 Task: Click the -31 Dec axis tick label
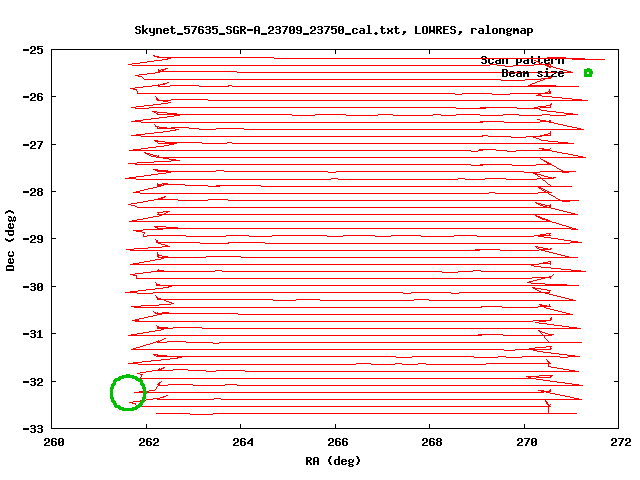point(33,334)
